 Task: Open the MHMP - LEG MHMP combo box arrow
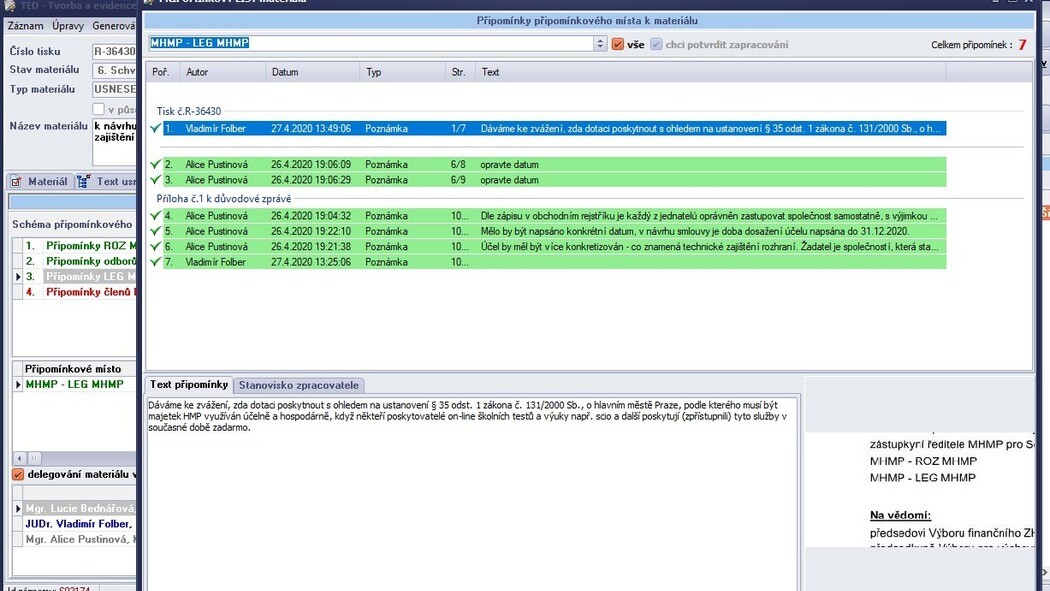tap(600, 44)
